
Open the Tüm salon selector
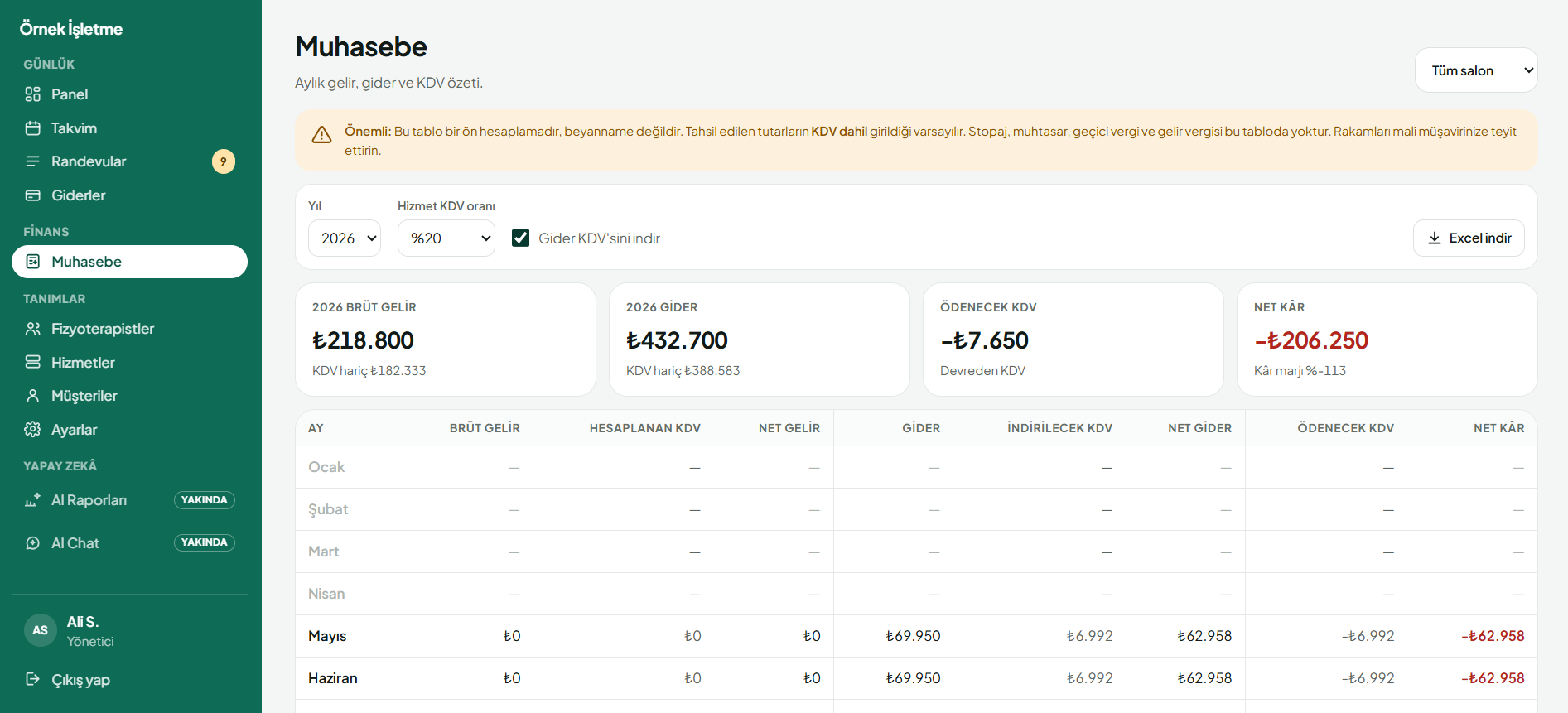pos(1476,70)
